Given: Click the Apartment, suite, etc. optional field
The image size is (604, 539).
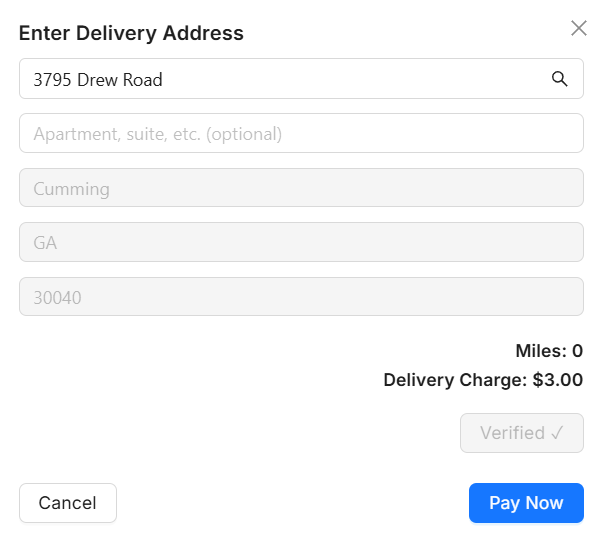Looking at the screenshot, I should (301, 133).
